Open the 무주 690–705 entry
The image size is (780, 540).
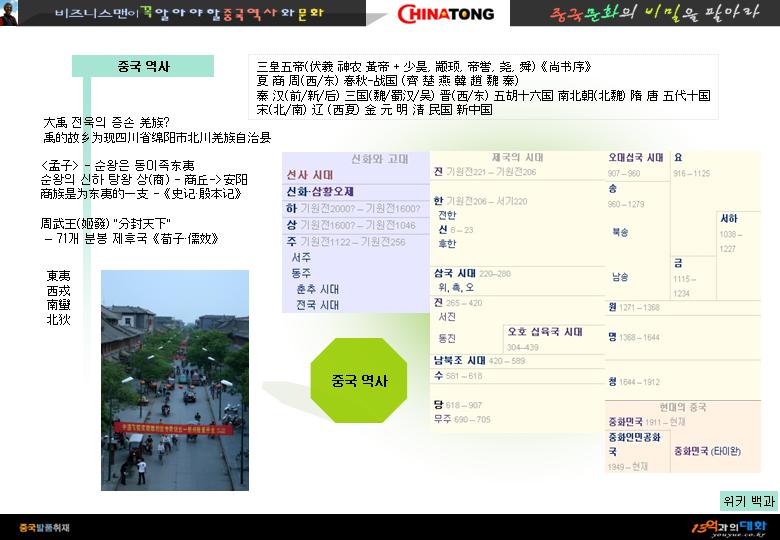point(462,419)
